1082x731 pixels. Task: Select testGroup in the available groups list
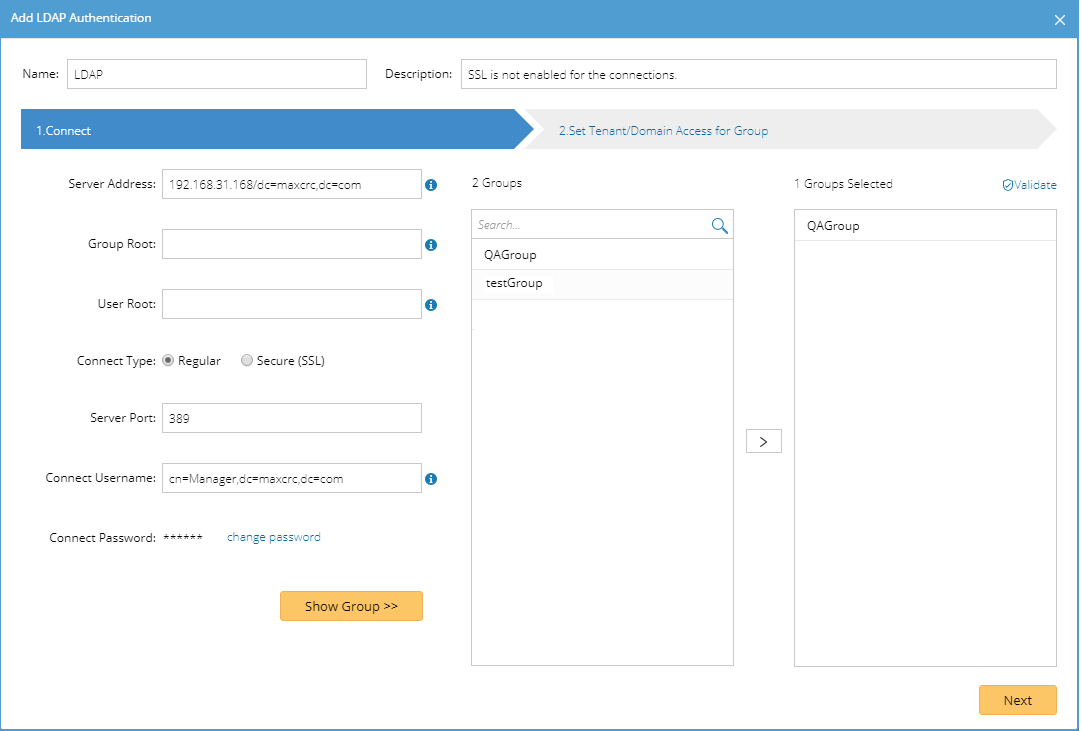pos(514,284)
